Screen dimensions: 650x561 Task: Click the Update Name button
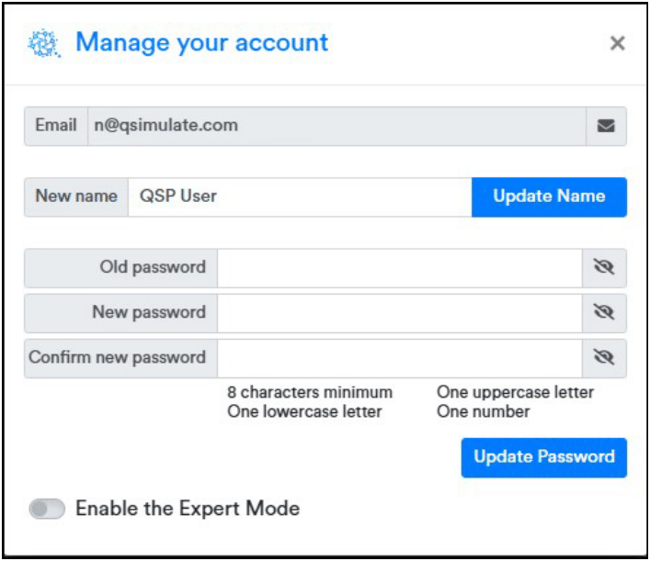pos(549,197)
